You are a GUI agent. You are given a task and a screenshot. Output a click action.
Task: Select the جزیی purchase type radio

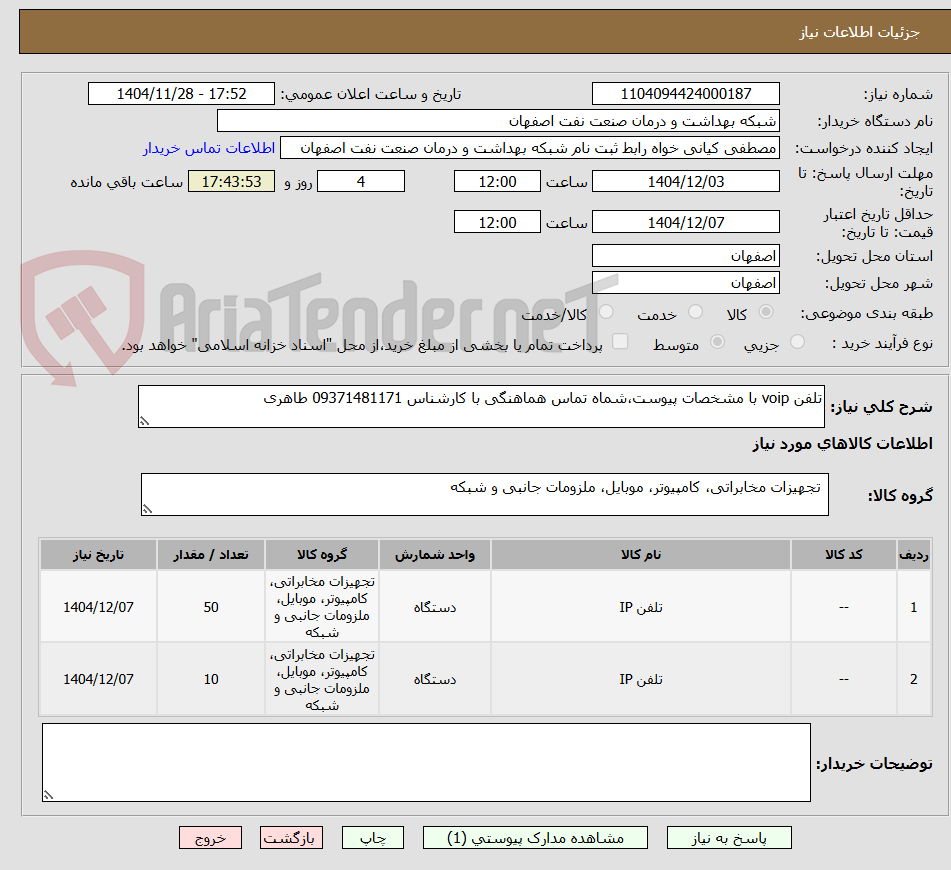pyautogui.click(x=798, y=342)
